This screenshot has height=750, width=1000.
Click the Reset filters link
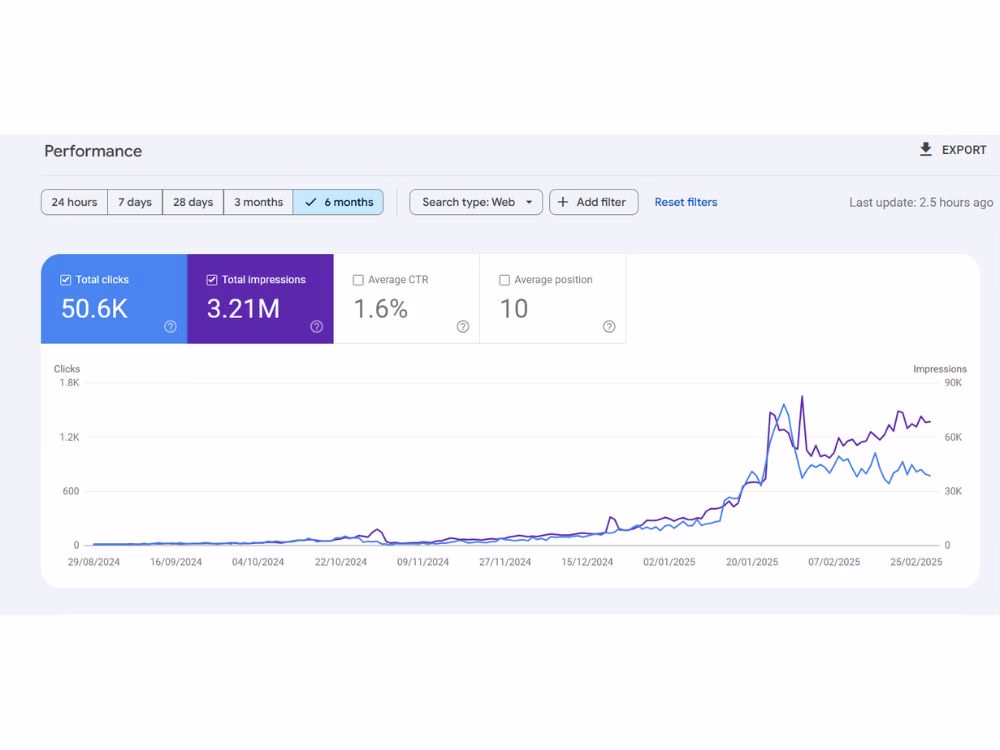click(686, 202)
